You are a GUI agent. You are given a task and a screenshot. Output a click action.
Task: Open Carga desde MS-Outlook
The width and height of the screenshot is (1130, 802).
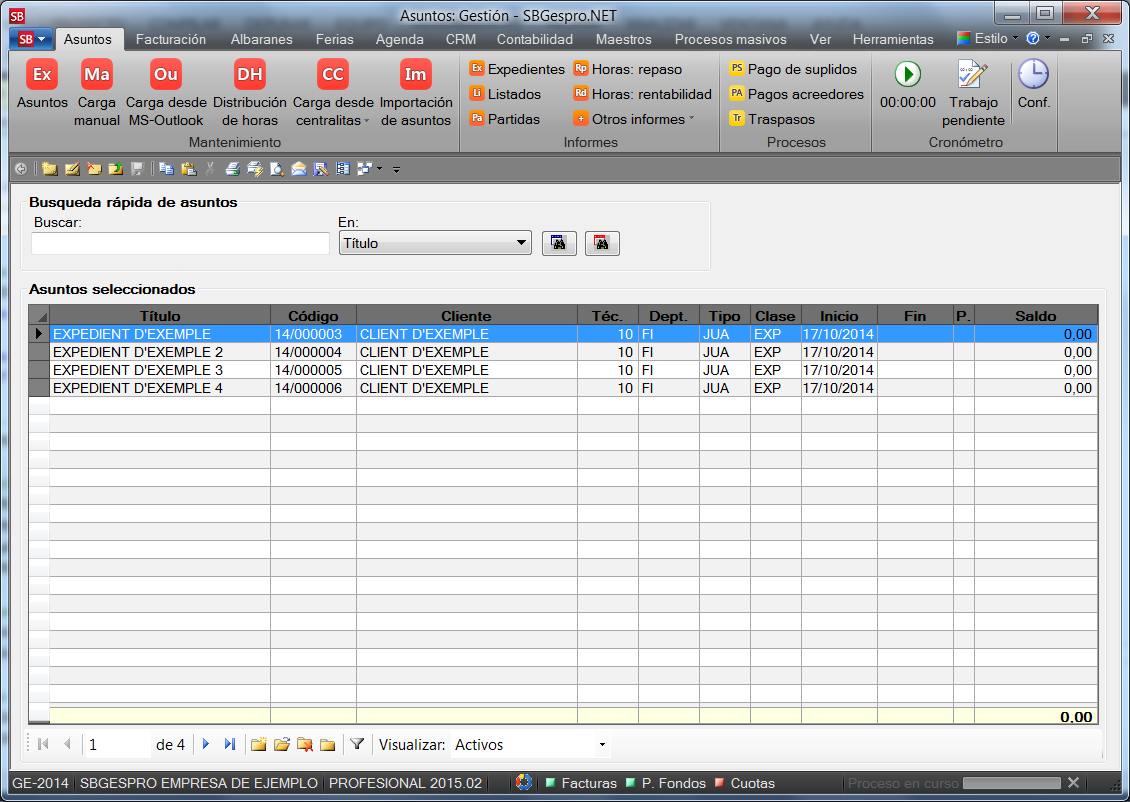pos(166,75)
